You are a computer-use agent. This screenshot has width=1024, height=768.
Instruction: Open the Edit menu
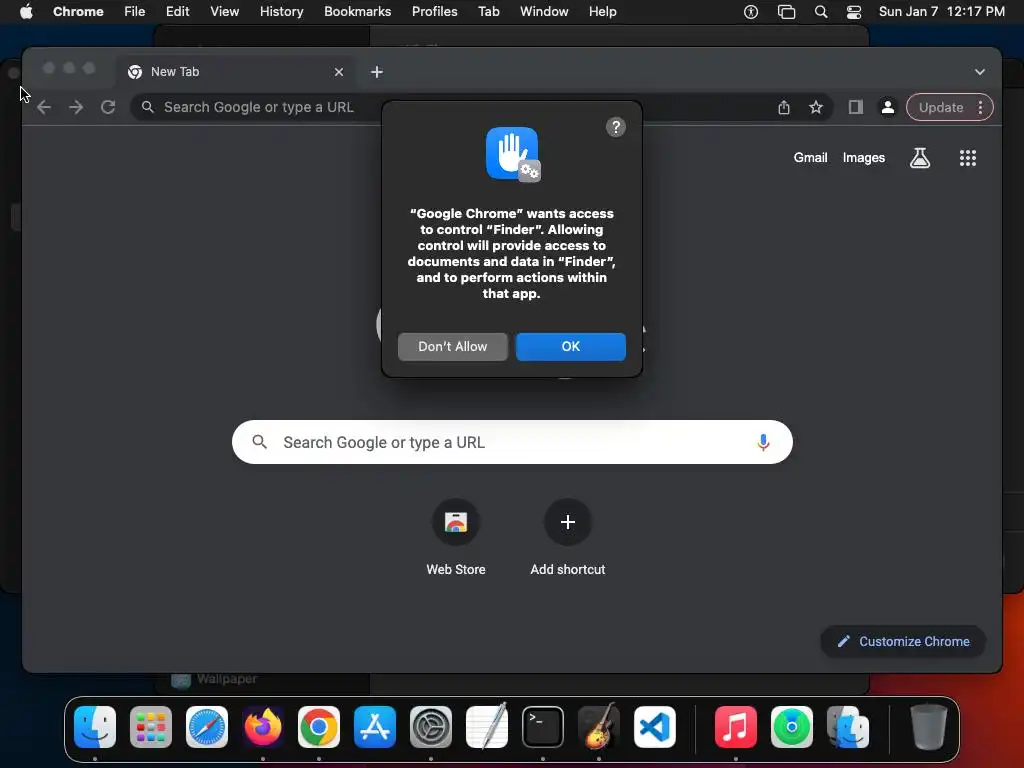(x=178, y=11)
